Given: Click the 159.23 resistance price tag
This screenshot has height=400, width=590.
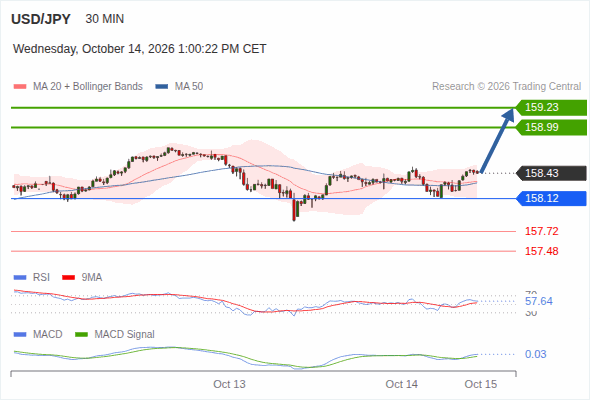Looking at the screenshot, I should coord(551,108).
